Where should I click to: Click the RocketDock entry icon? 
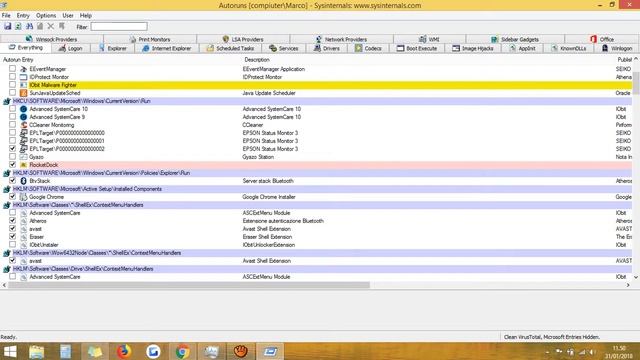coord(23,165)
